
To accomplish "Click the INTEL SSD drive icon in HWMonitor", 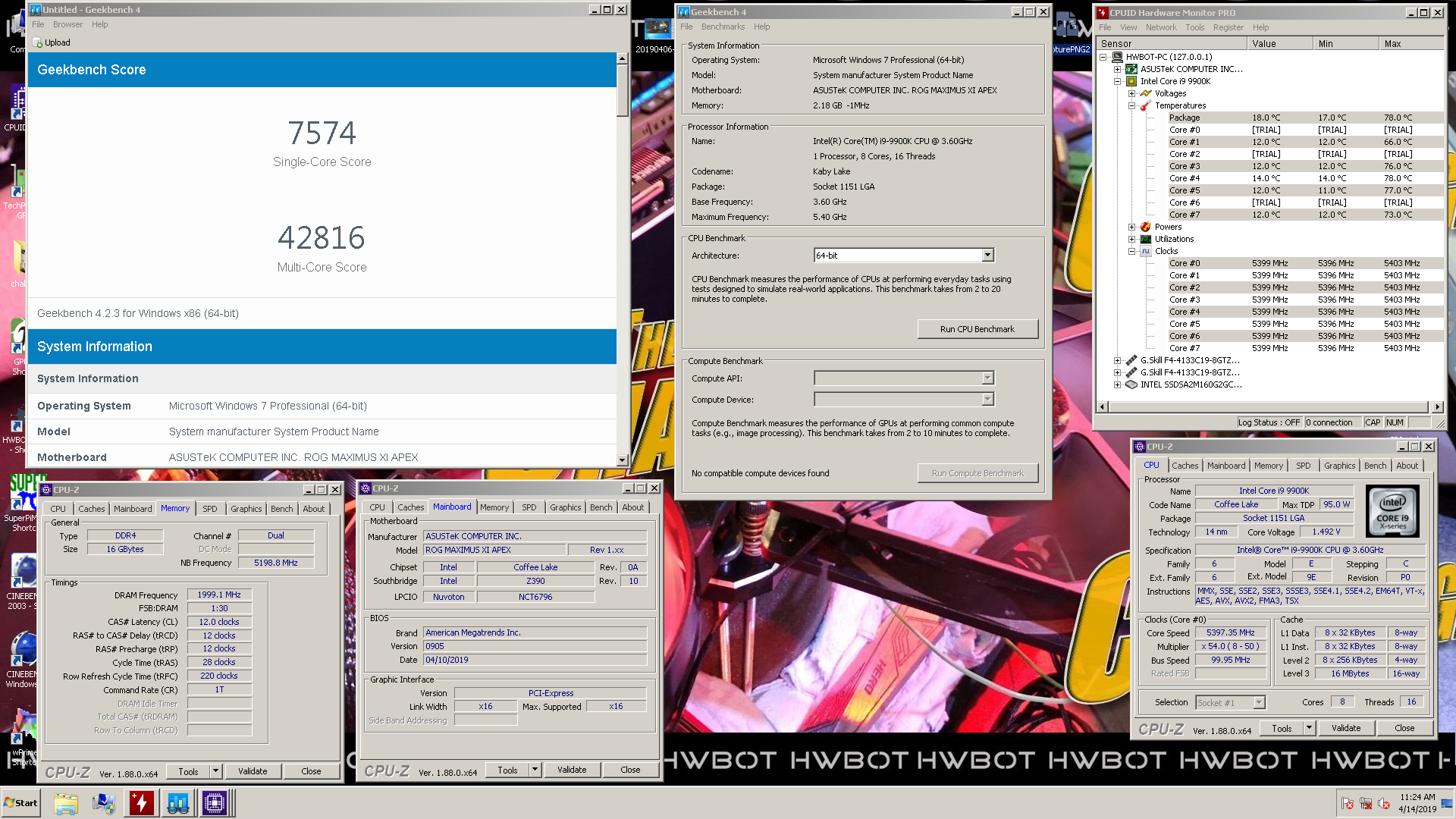I will (1131, 384).
